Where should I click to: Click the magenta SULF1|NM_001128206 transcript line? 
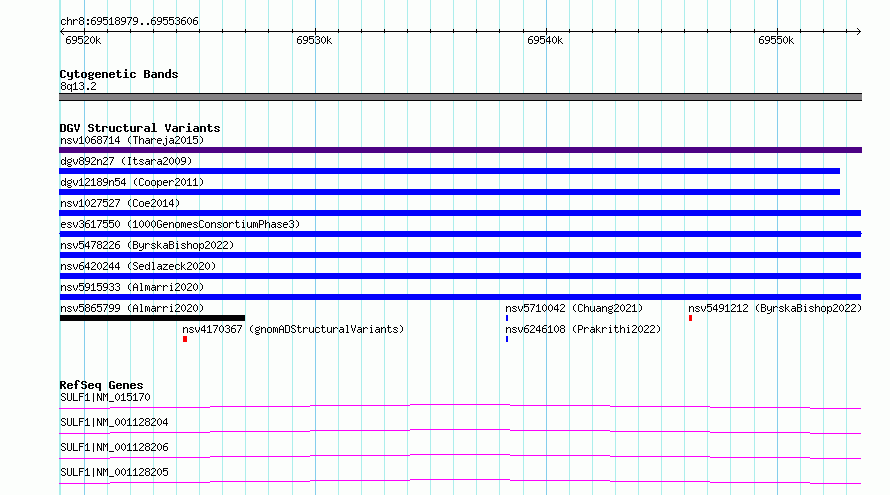point(460,456)
